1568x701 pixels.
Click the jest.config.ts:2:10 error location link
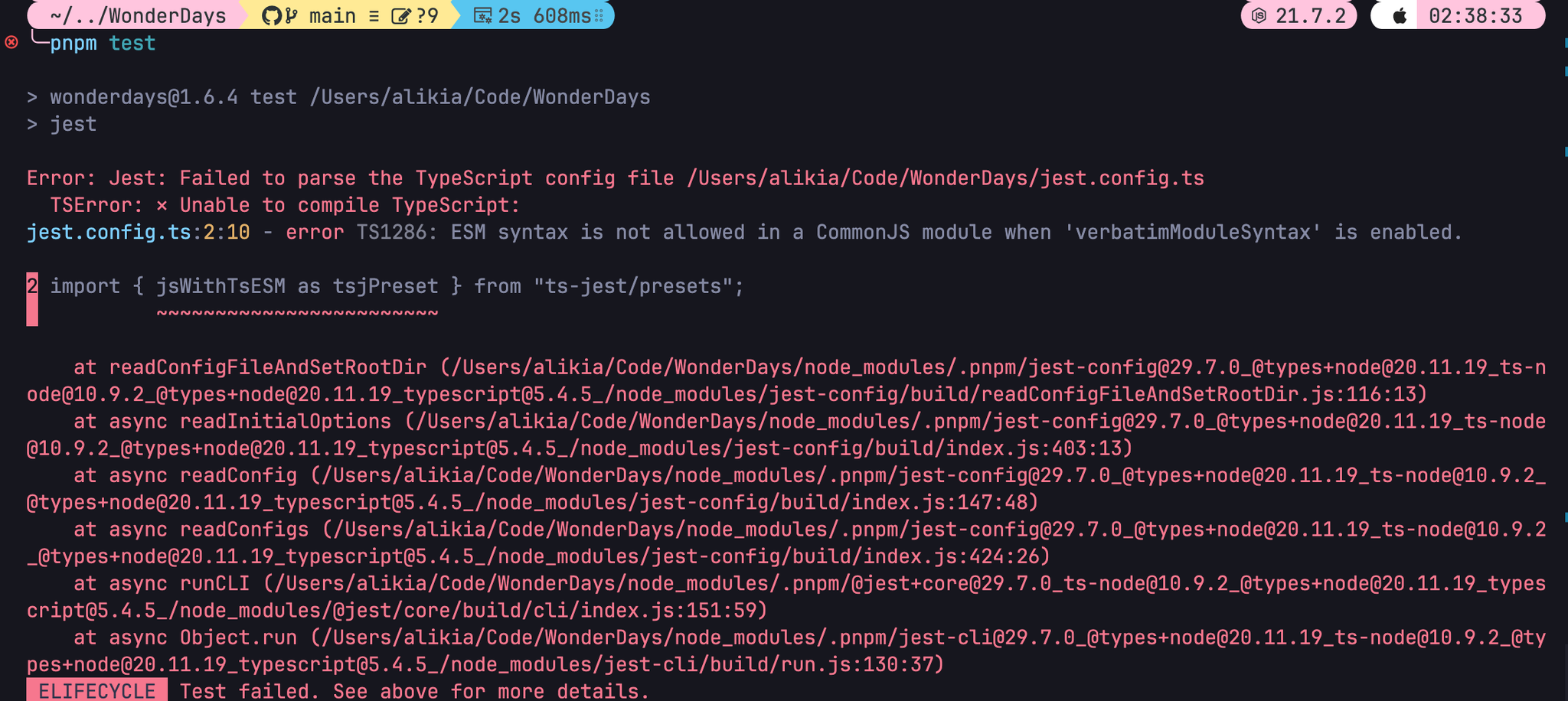pyautogui.click(x=138, y=233)
